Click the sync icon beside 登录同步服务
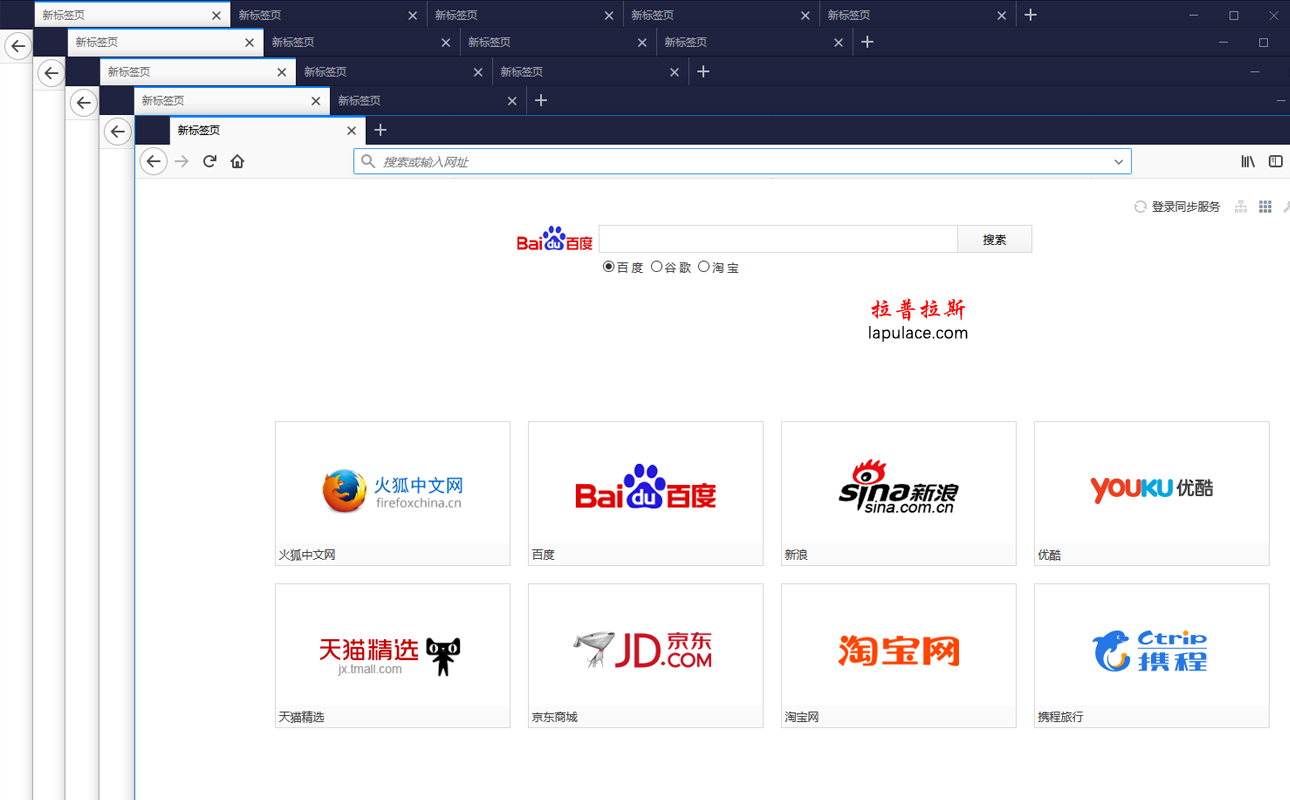The width and height of the screenshot is (1290, 800). point(1140,206)
